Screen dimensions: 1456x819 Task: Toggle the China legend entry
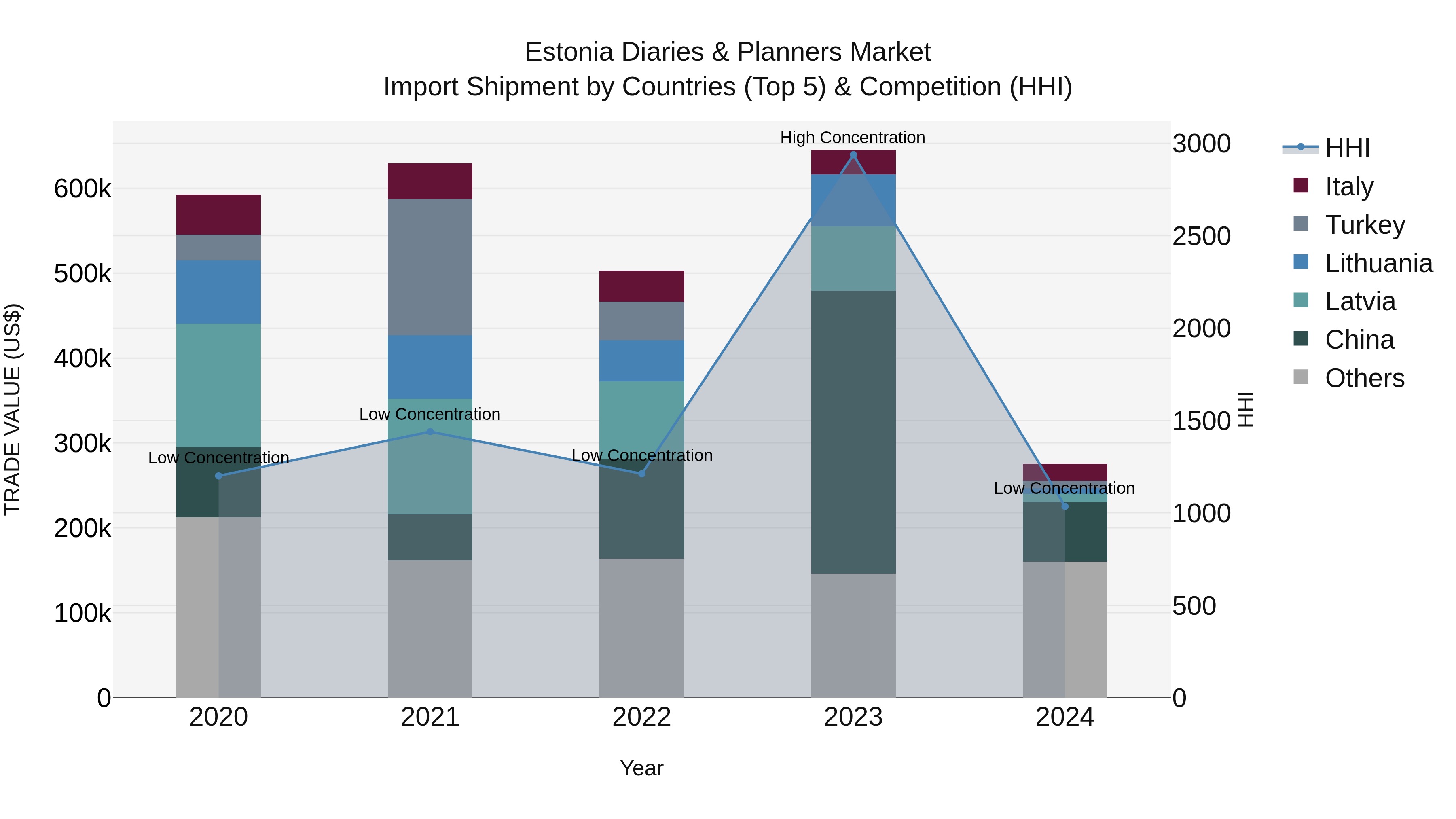[1344, 340]
